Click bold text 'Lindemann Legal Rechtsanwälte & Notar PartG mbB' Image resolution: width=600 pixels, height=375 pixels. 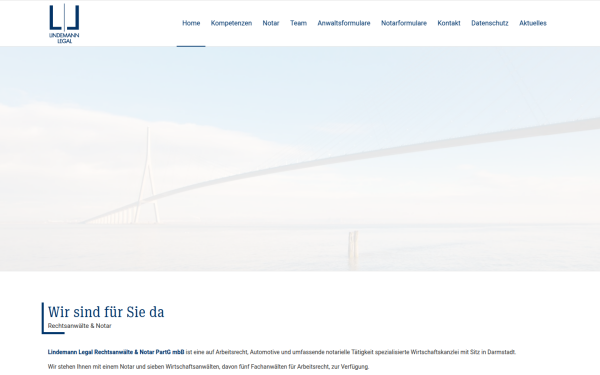pos(116,352)
